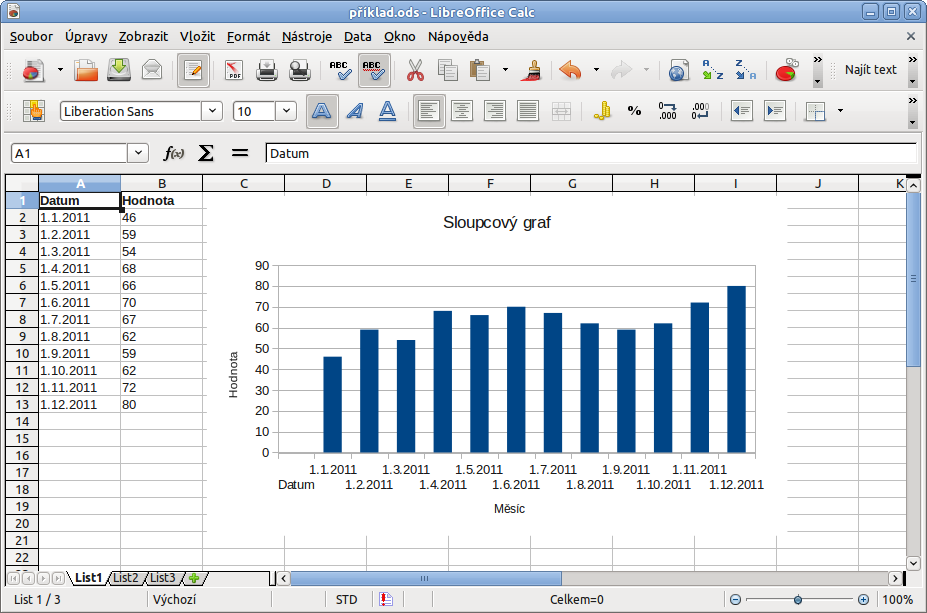927x613 pixels.
Task: Sort descending with the Z-A icon
Action: (x=746, y=70)
